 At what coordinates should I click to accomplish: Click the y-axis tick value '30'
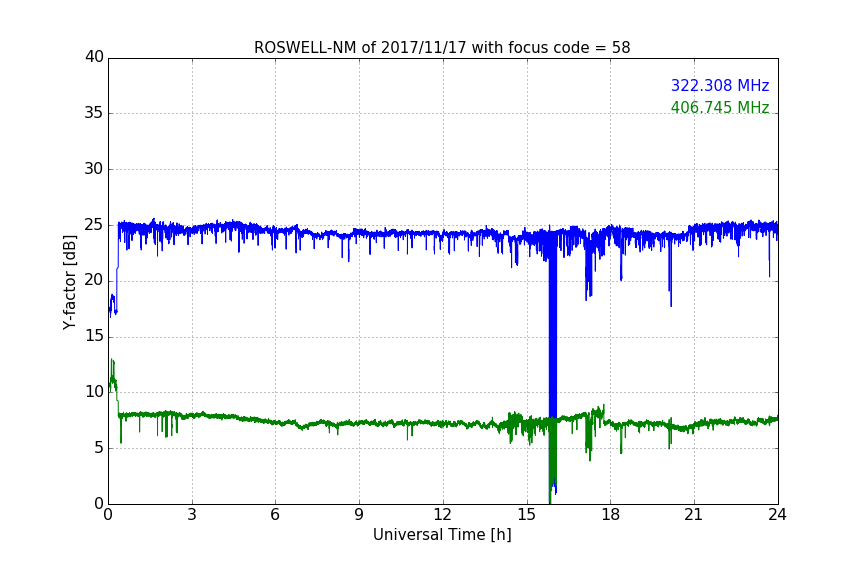click(94, 169)
